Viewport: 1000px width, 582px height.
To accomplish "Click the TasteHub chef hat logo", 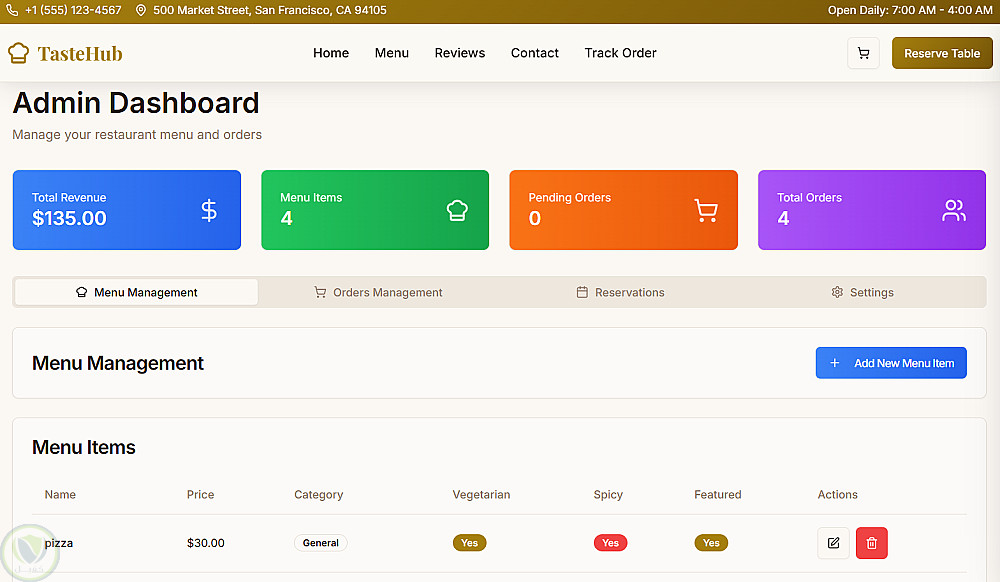I will click(18, 53).
